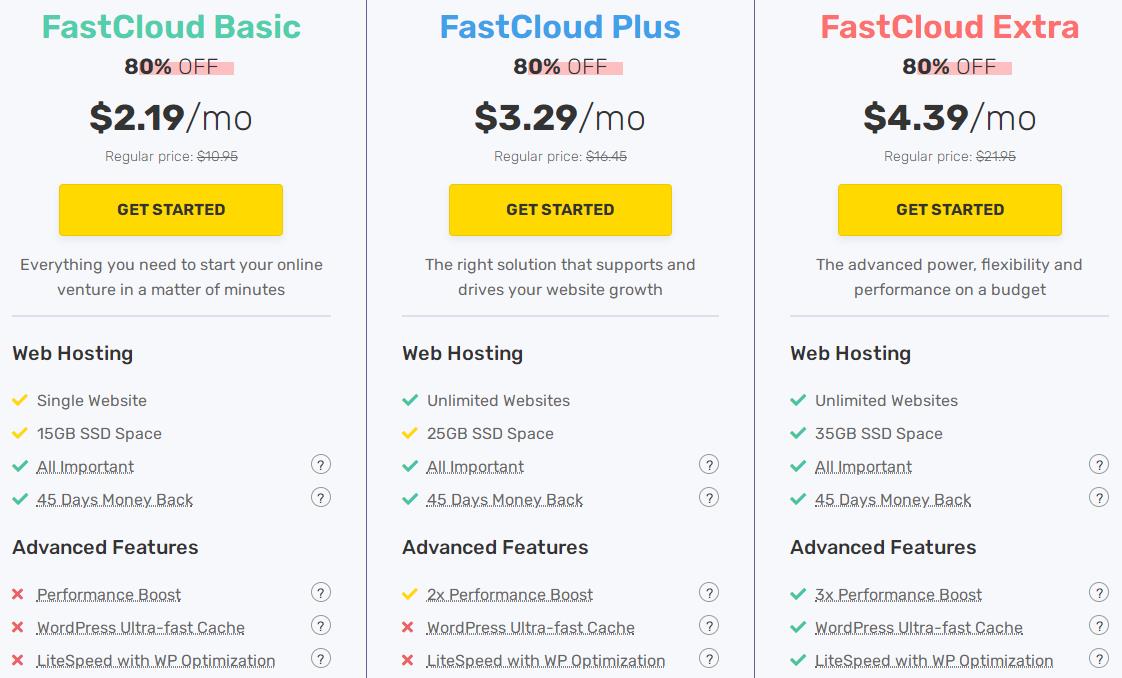Click help icon beside Extra 45 Days Money Back
Screen dimensions: 1122x678
[1098, 497]
